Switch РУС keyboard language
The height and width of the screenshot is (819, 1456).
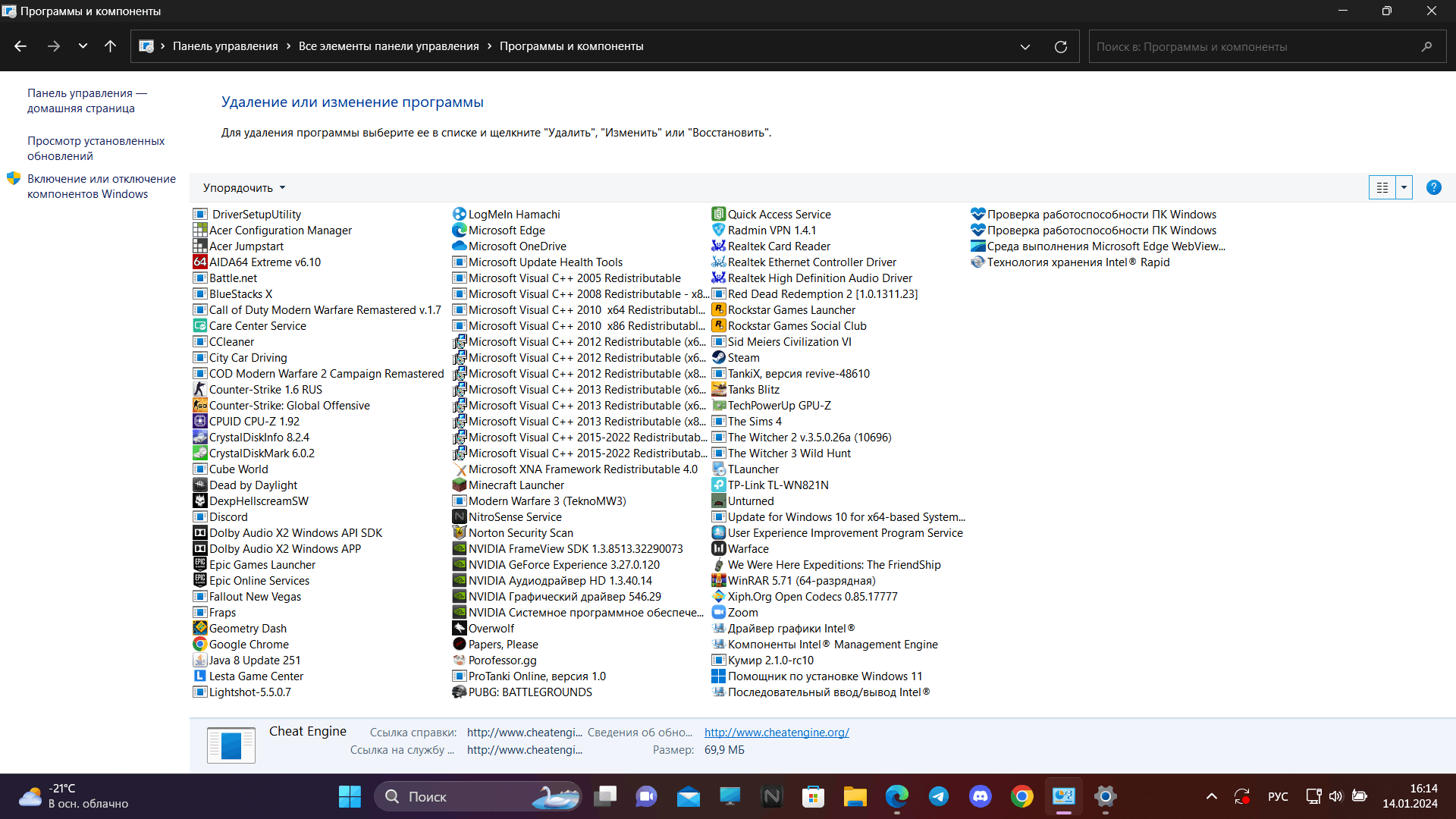coord(1278,796)
